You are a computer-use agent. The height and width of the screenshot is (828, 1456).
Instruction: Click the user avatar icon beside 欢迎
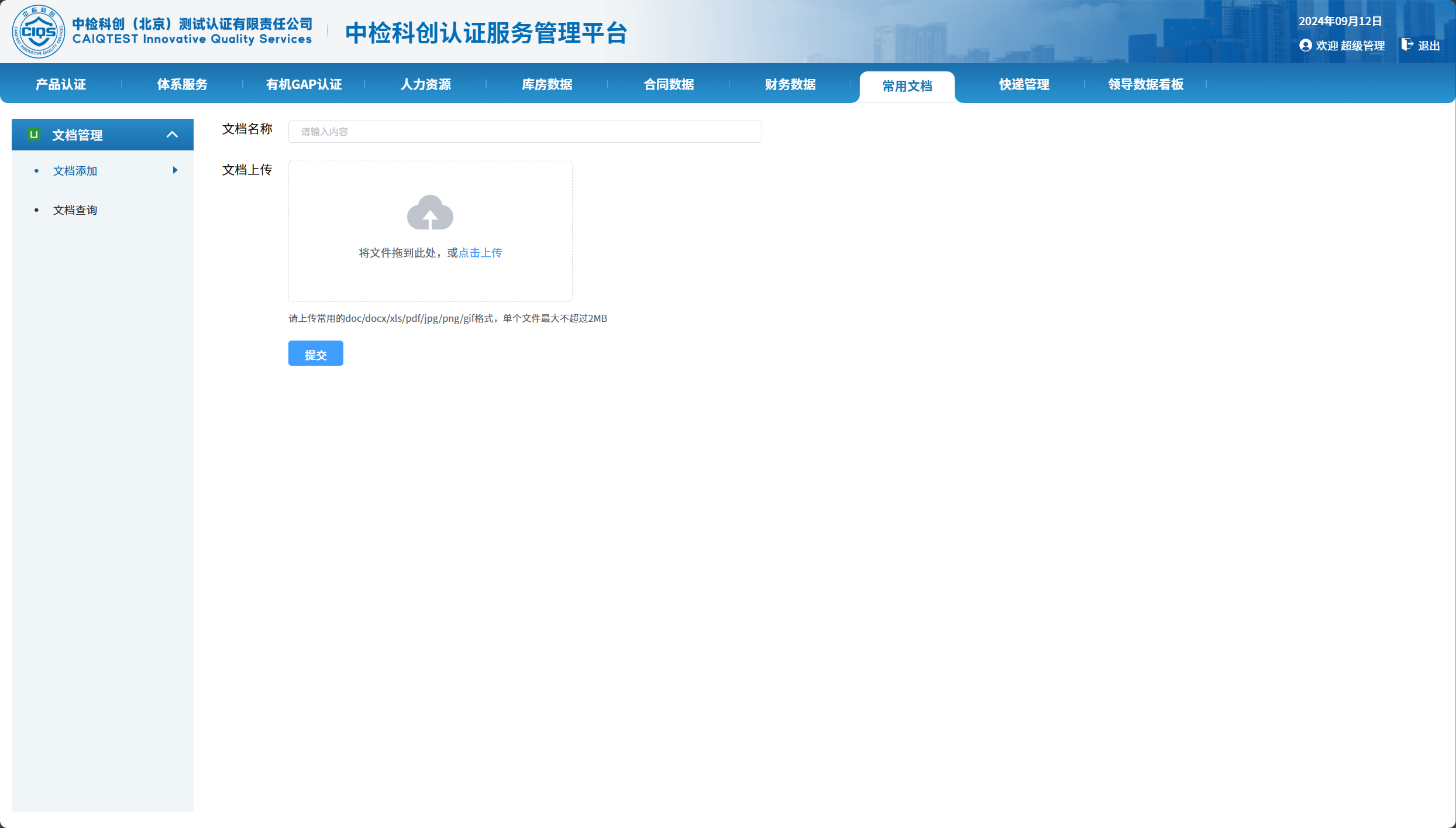(x=1305, y=46)
